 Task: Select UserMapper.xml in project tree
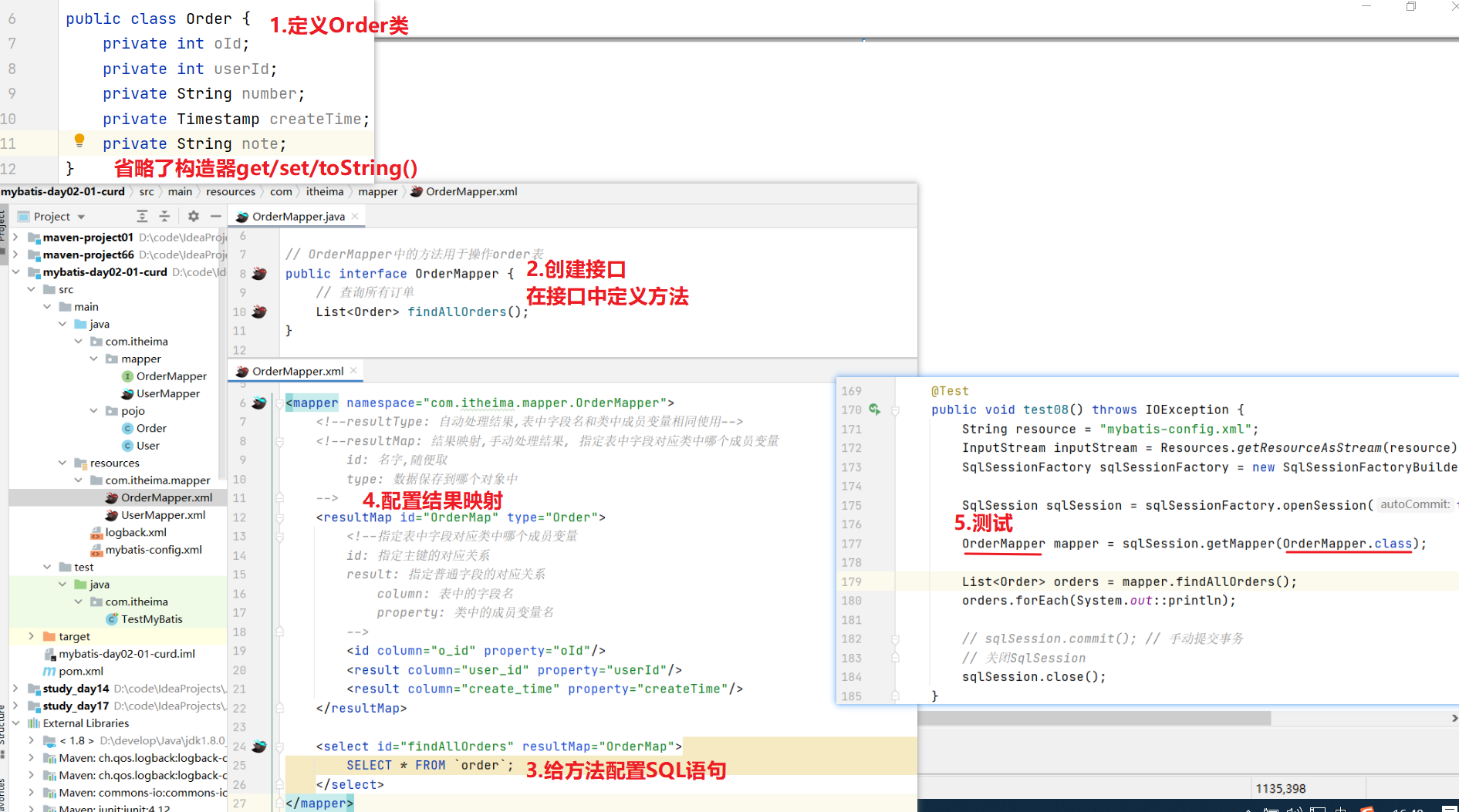(x=156, y=515)
